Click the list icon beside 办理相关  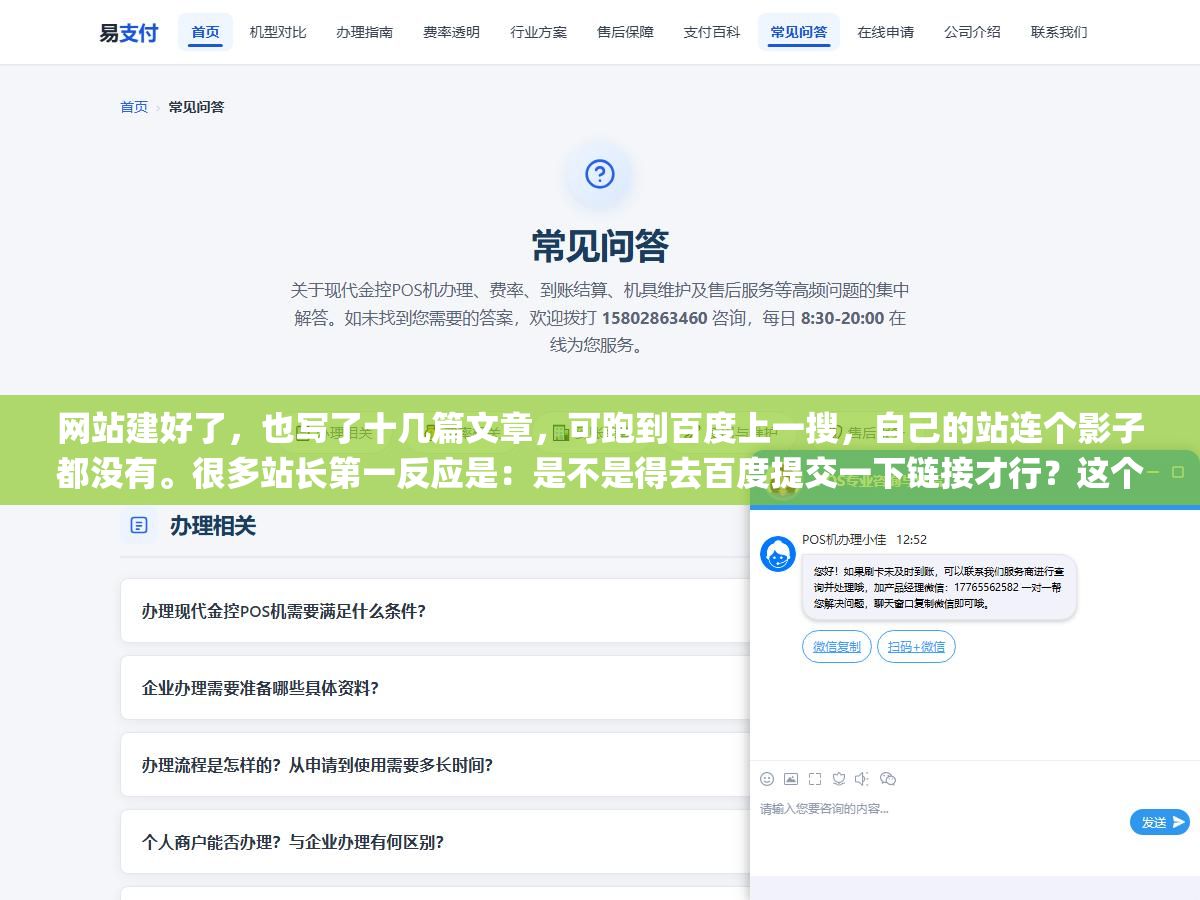[139, 525]
